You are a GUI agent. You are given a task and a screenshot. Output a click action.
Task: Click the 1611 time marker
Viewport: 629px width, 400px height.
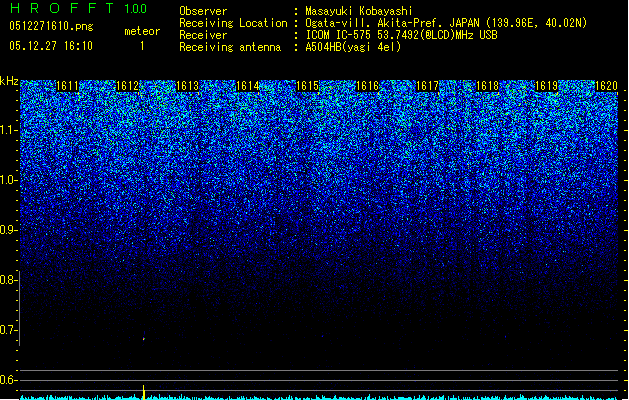(x=67, y=86)
